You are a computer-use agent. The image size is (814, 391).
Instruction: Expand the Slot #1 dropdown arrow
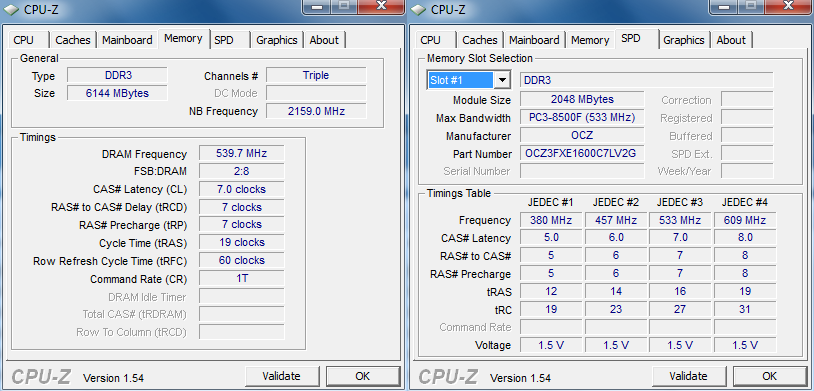tap(502, 80)
